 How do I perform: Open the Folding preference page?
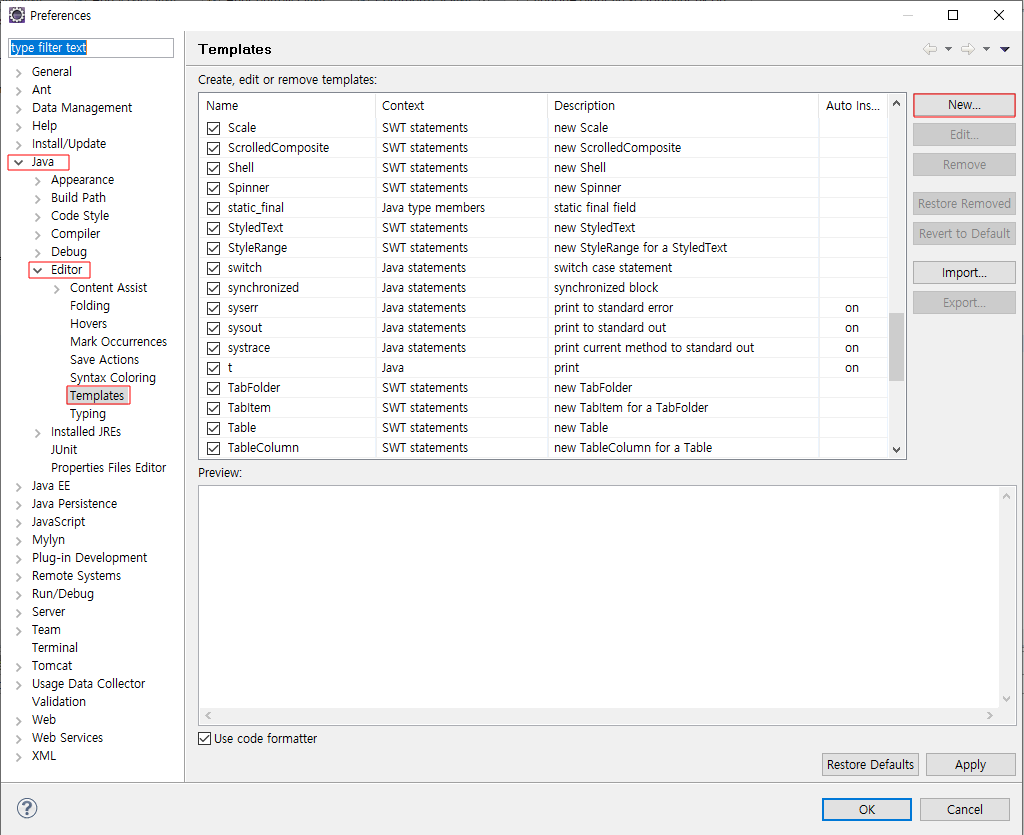(89, 306)
